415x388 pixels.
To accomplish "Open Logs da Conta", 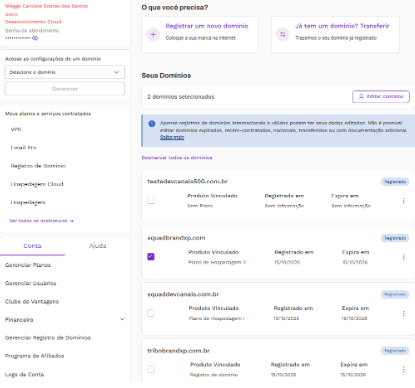I will coord(24,374).
